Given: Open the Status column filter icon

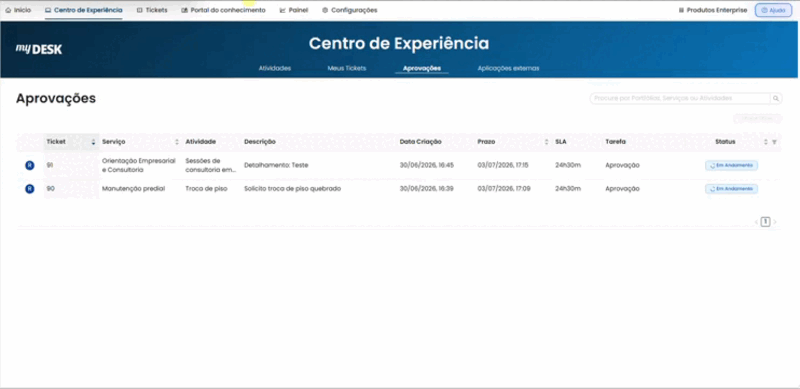Looking at the screenshot, I should pos(774,142).
